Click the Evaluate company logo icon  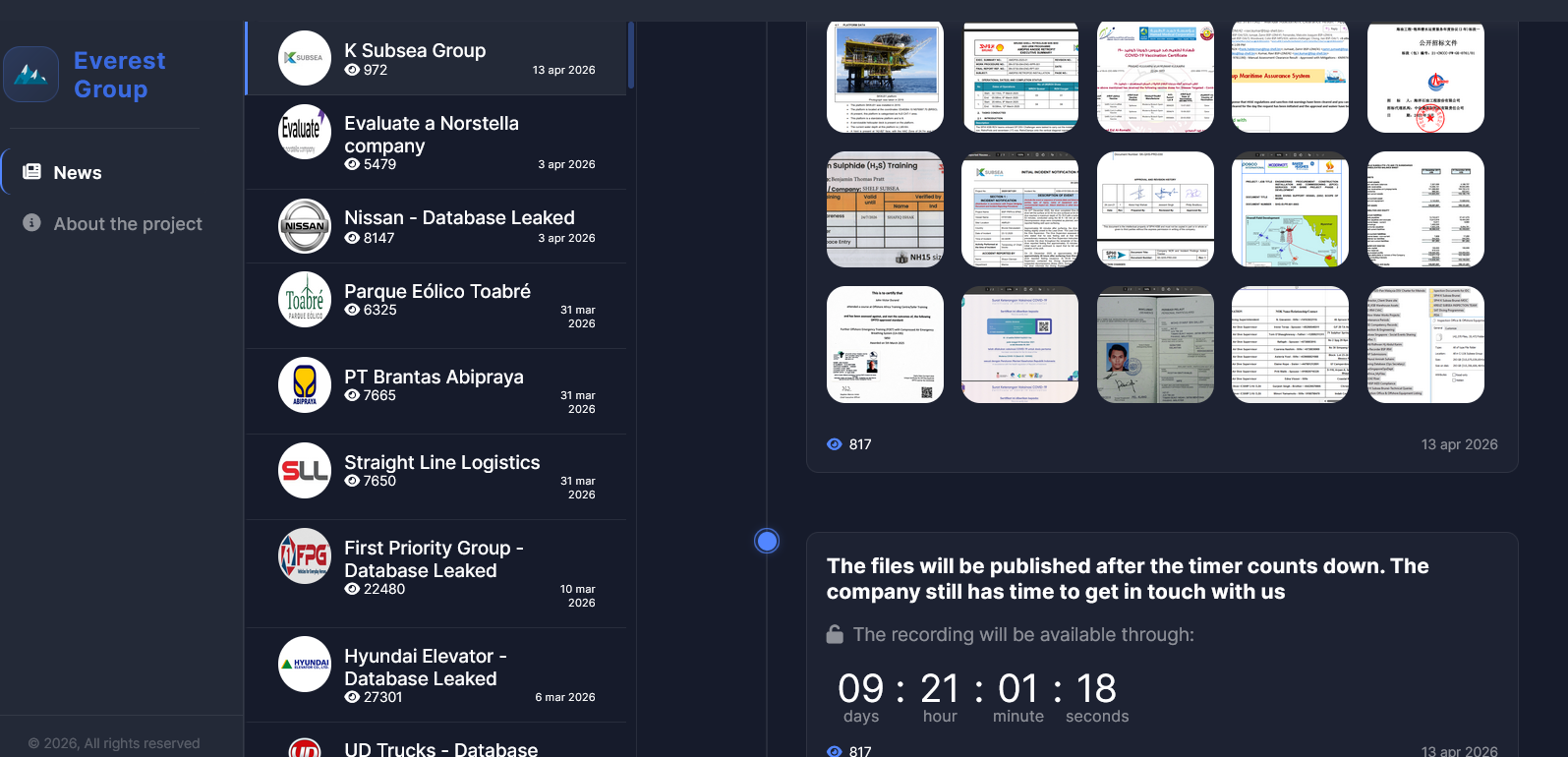pyautogui.click(x=305, y=132)
